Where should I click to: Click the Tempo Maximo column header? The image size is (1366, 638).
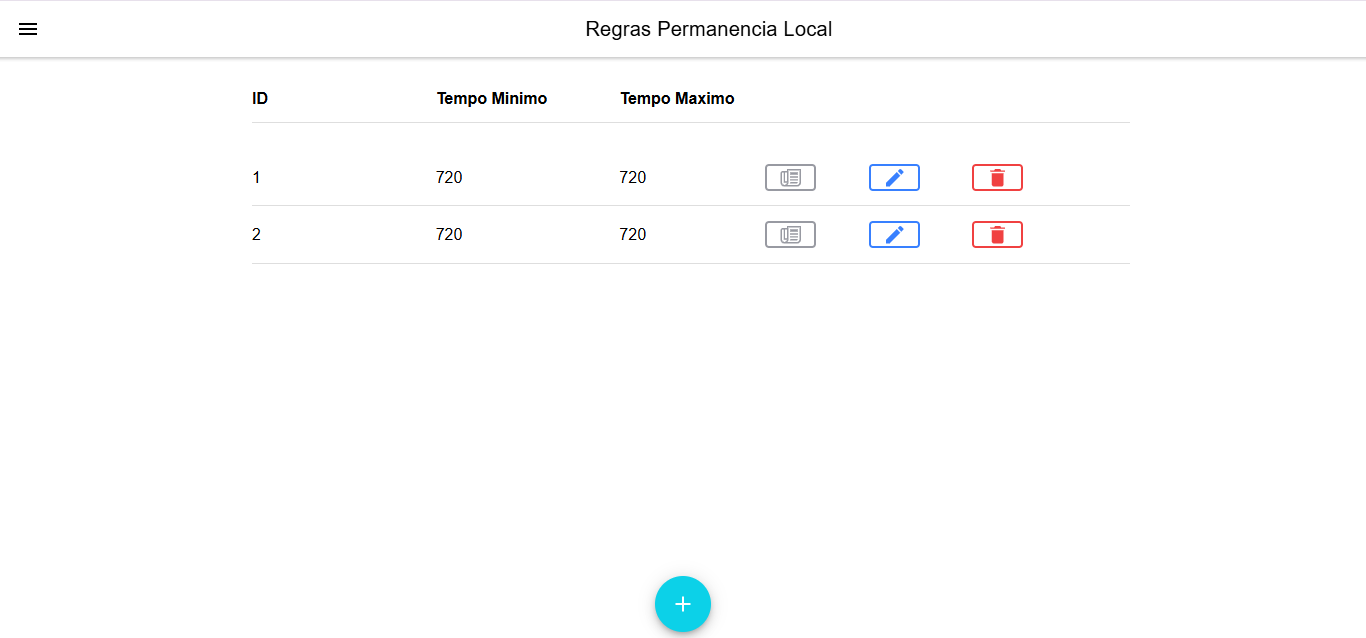click(x=677, y=98)
